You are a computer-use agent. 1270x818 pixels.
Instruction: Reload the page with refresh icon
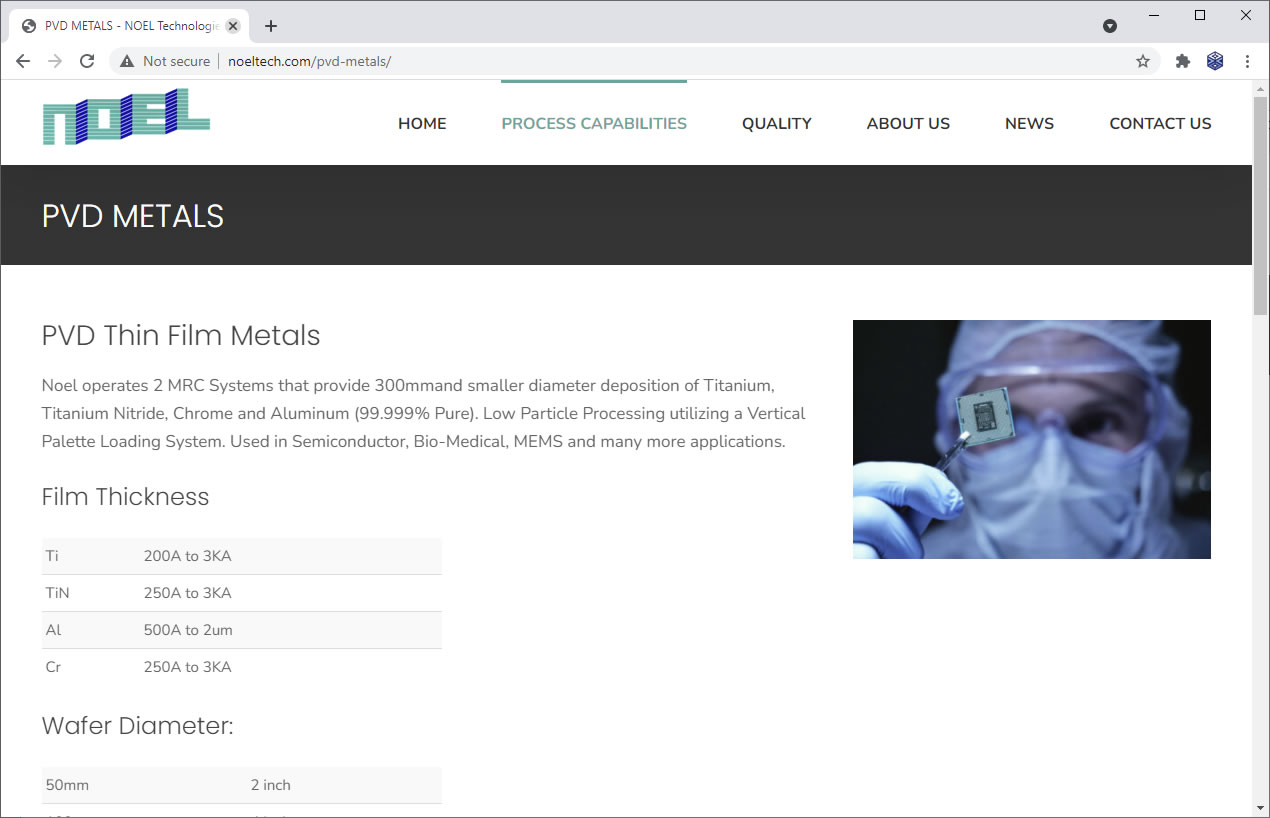coord(87,61)
